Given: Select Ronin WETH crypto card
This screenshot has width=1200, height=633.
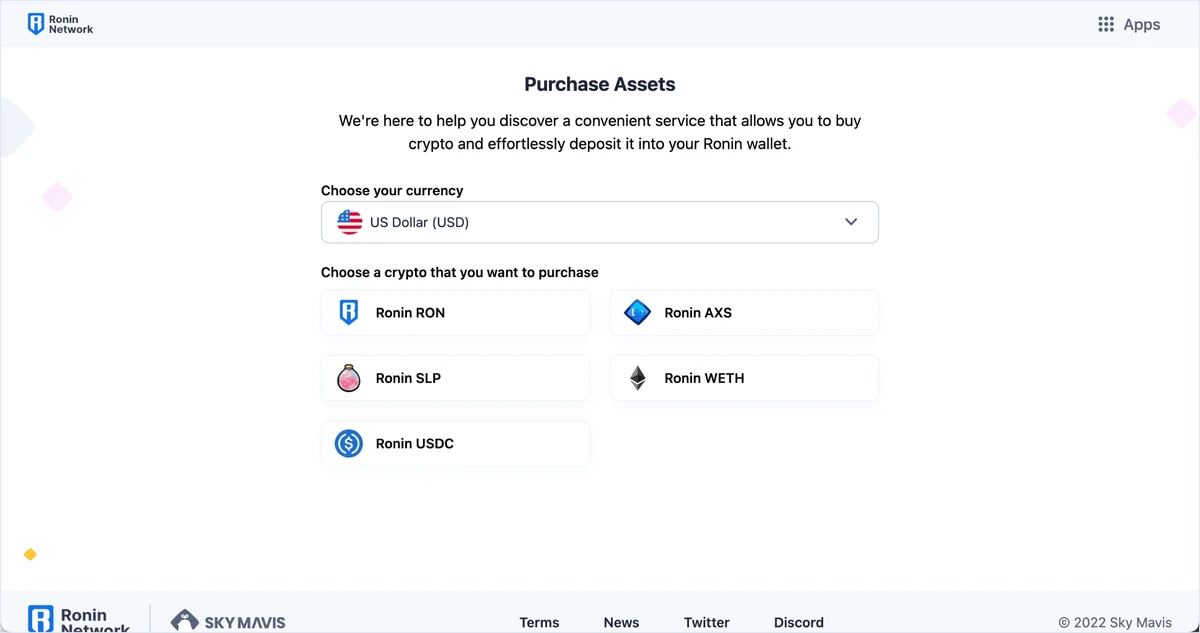Looking at the screenshot, I should coord(744,378).
